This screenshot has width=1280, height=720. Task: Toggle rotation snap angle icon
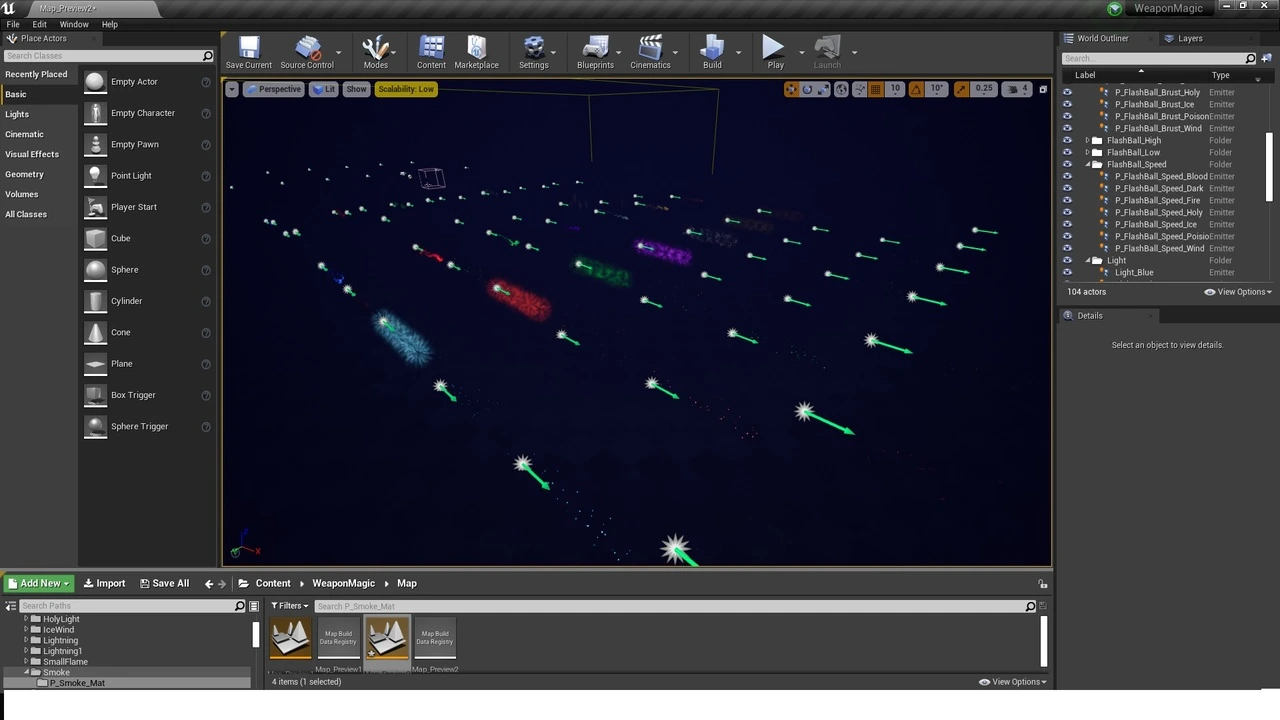pos(916,89)
